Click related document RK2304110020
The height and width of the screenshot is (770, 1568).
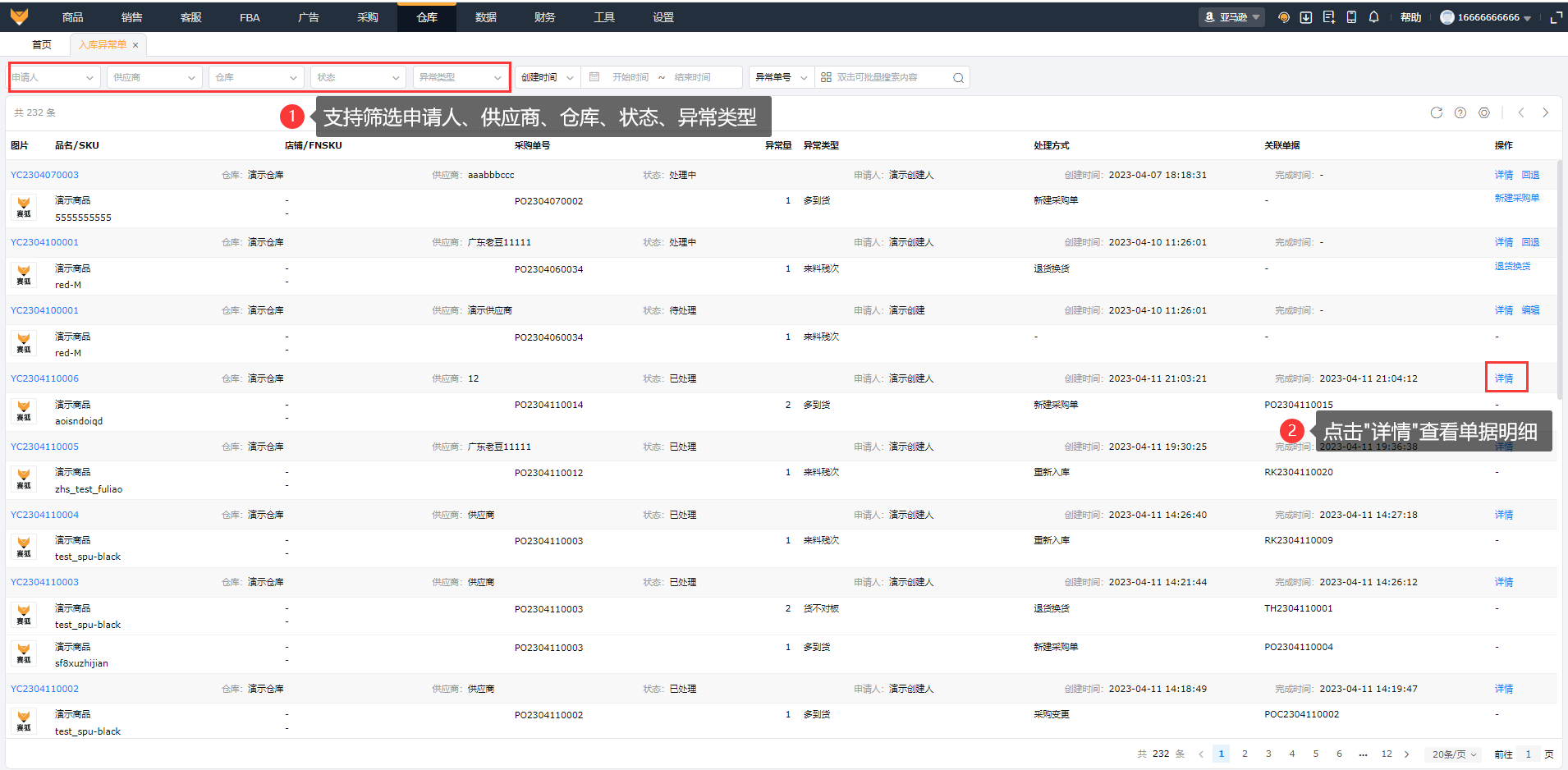(1299, 472)
